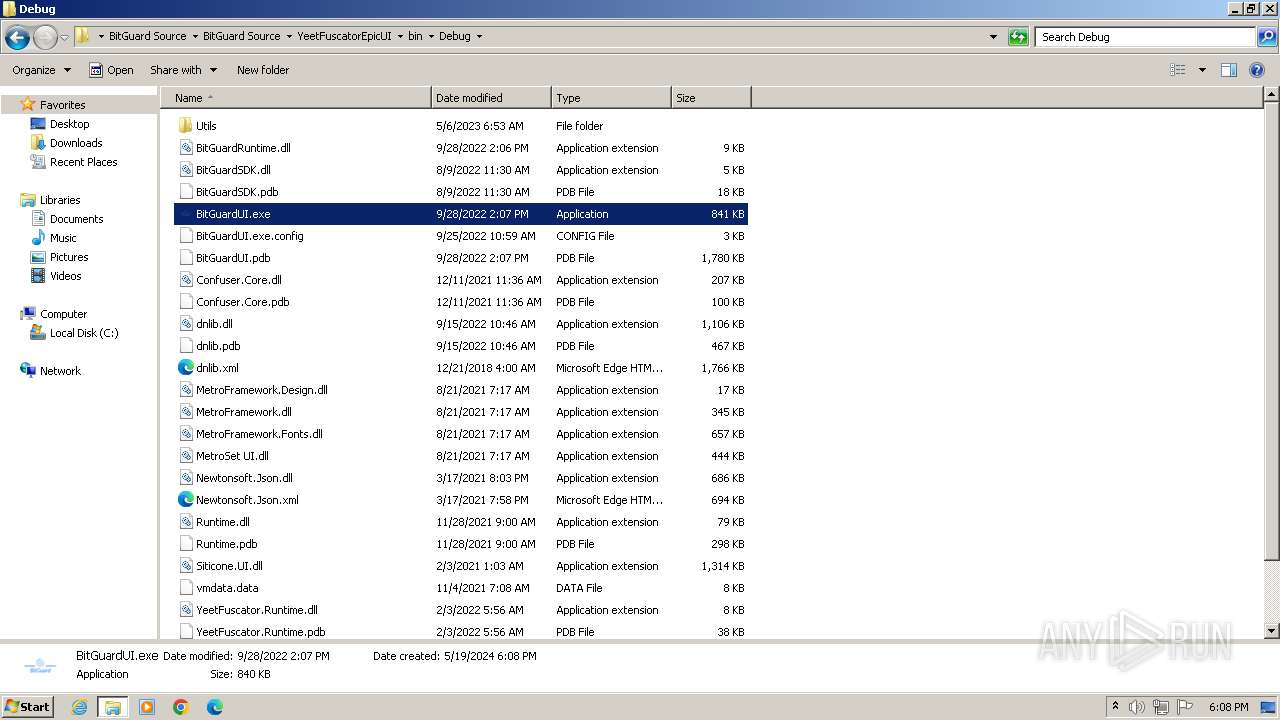Screen dimensions: 1280x720
Task: Select the BitGuardUI.exe file
Action: [x=461, y=214]
